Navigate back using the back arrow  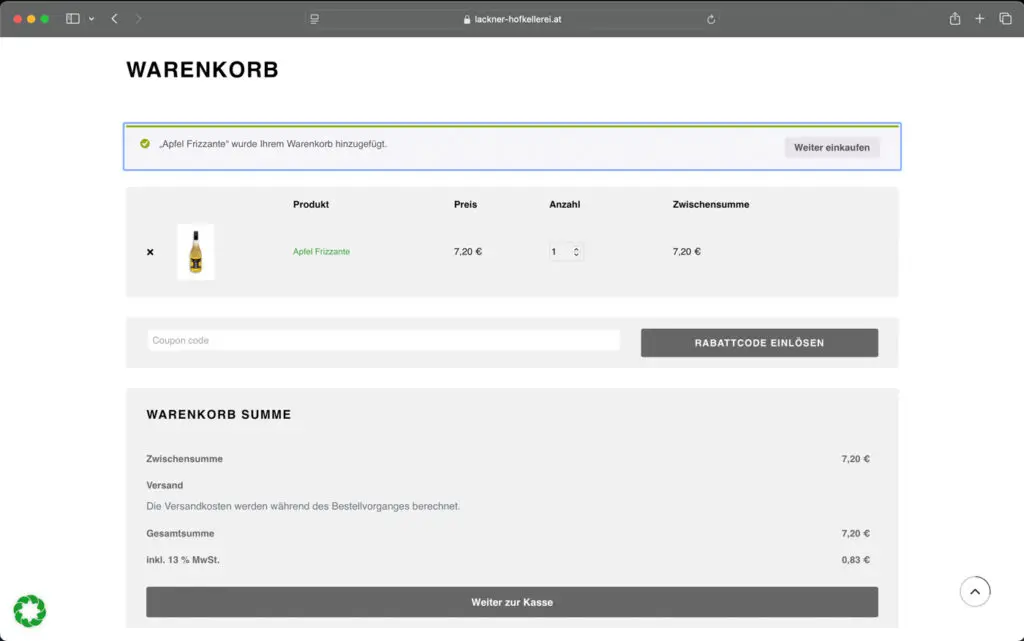point(113,18)
